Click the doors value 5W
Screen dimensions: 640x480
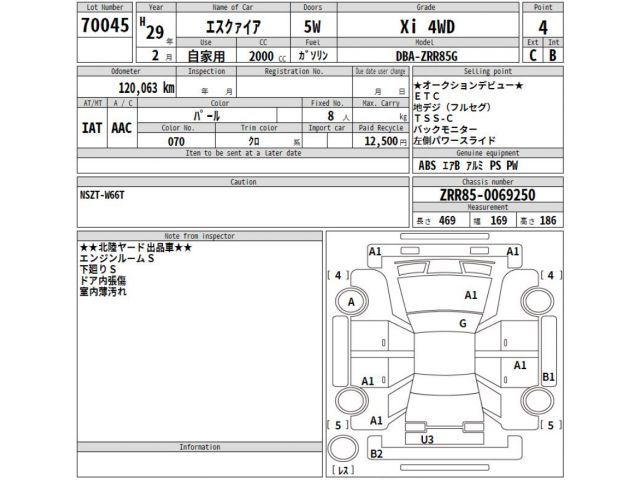pyautogui.click(x=312, y=27)
